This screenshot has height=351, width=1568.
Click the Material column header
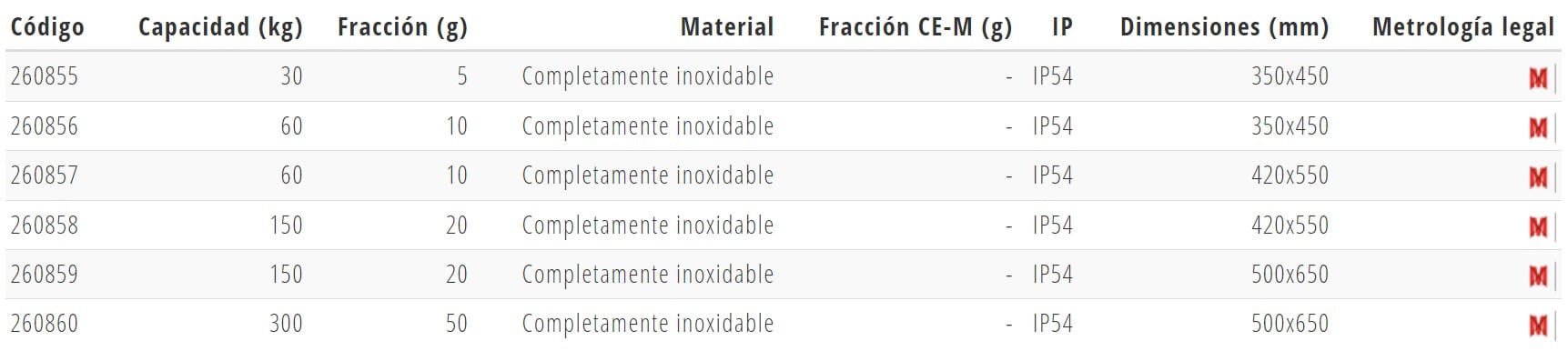[x=727, y=27]
